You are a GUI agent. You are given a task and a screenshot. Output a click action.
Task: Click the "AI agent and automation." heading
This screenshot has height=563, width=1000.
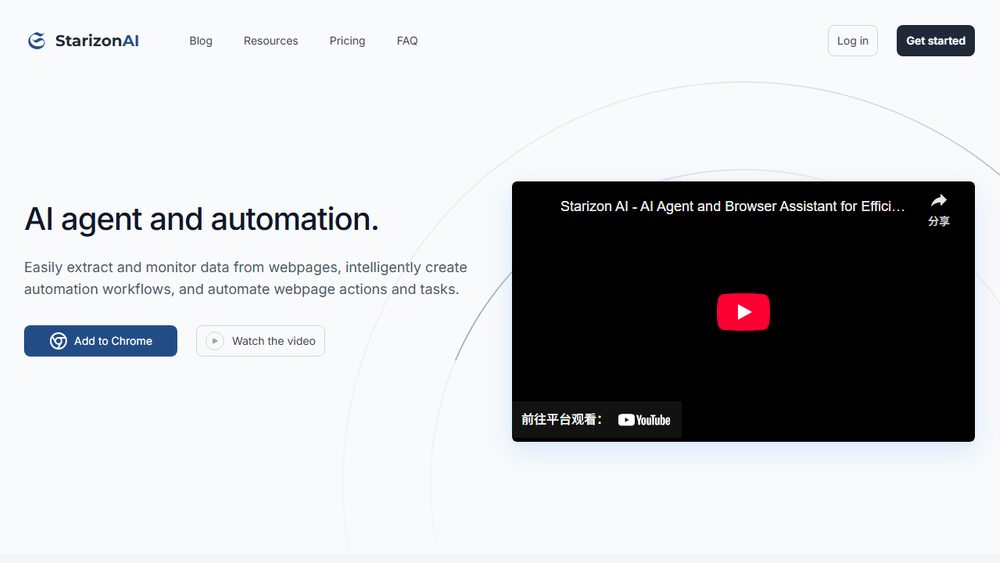(202, 219)
